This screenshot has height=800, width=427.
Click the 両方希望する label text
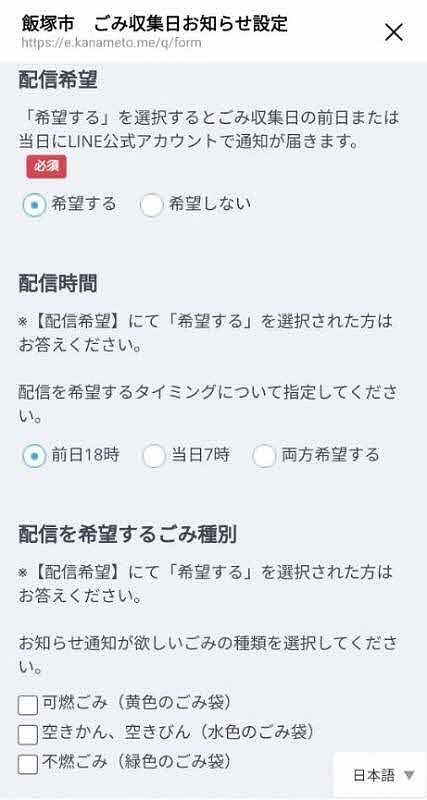(x=331, y=454)
